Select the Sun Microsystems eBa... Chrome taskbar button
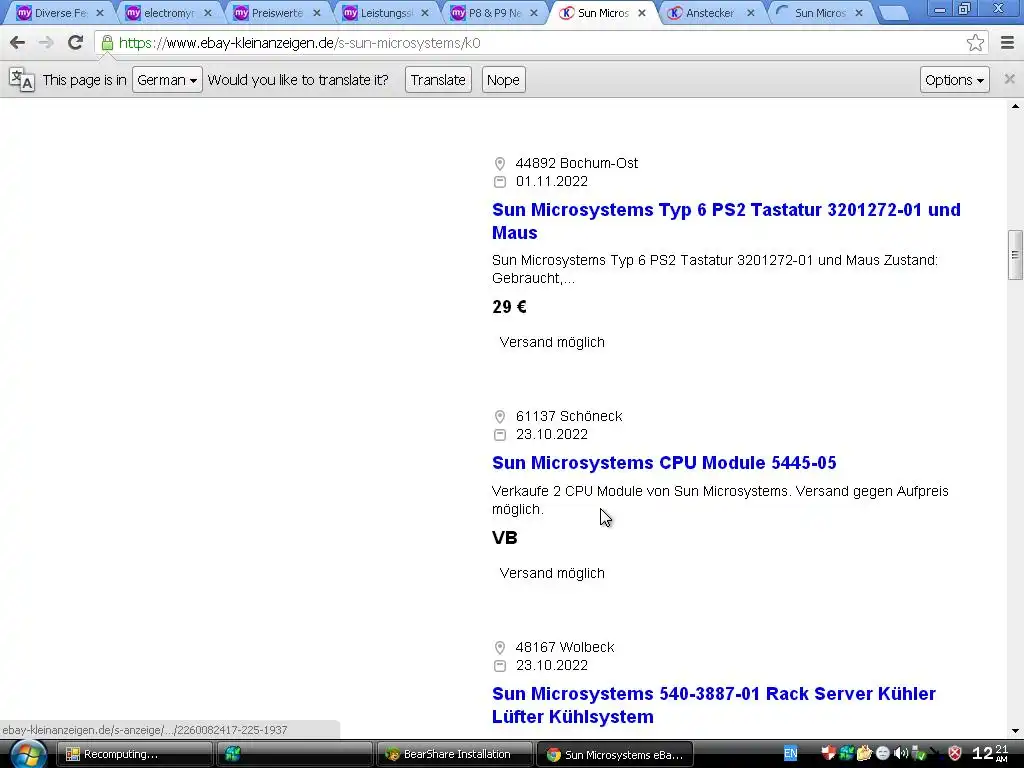Screen dimensions: 1024x768 coord(614,754)
